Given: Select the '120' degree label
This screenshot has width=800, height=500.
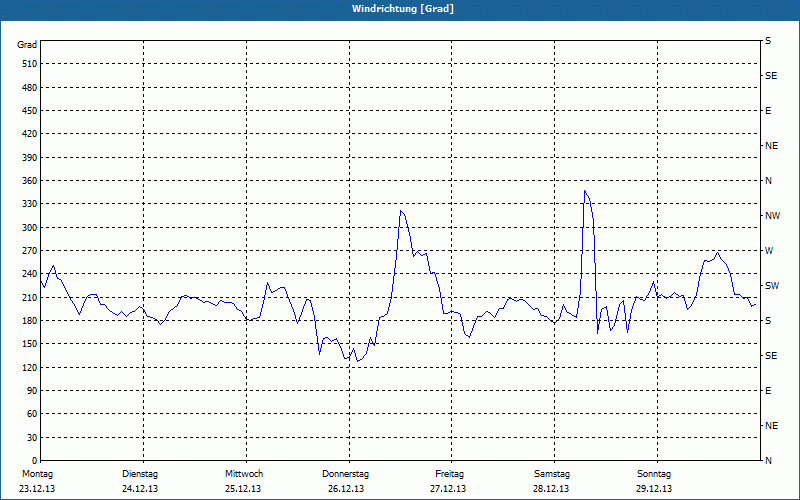Looking at the screenshot, I should tap(30, 367).
